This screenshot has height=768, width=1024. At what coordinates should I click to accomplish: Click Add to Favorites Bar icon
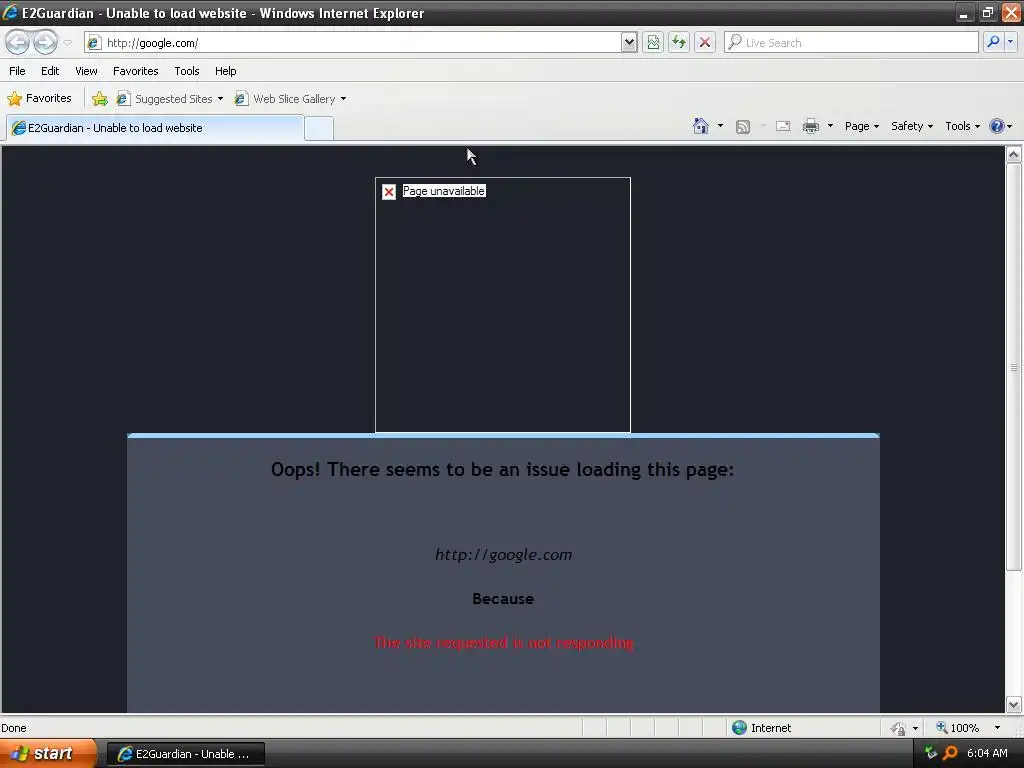point(99,99)
